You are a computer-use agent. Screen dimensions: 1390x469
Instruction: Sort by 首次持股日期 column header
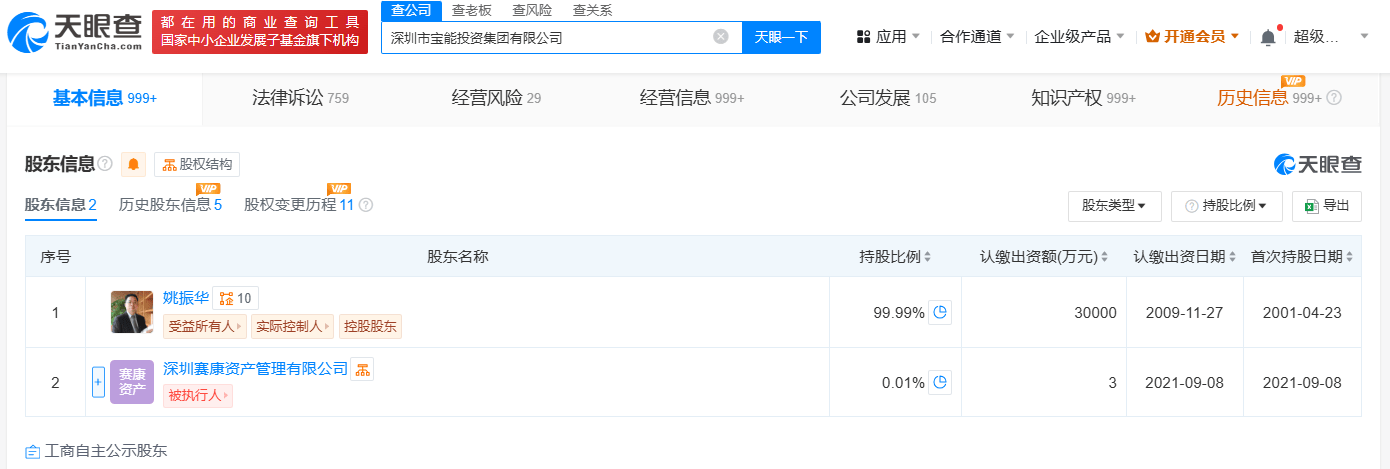pos(1302,257)
